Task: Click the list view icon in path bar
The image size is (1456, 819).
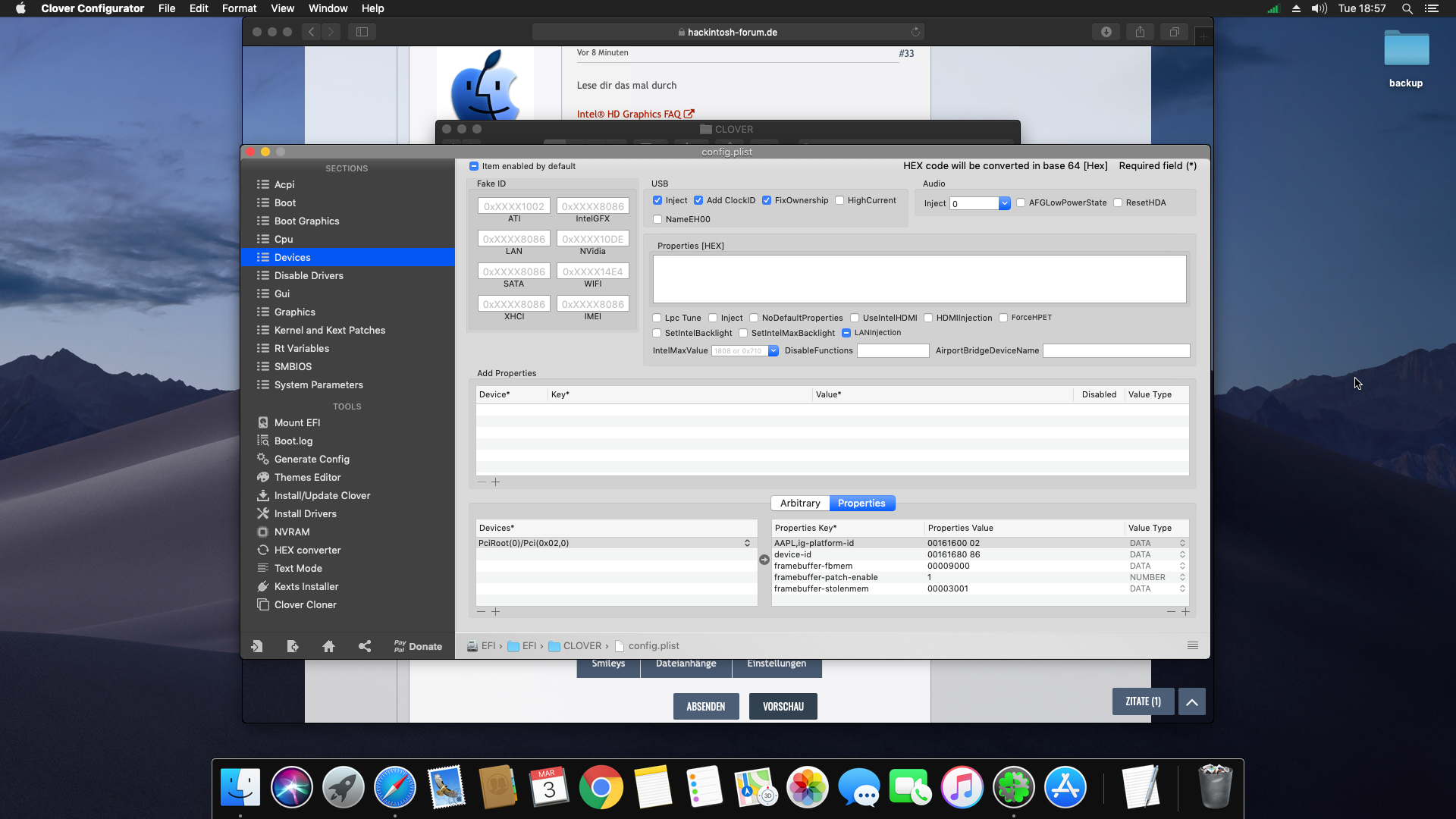Action: click(1193, 645)
